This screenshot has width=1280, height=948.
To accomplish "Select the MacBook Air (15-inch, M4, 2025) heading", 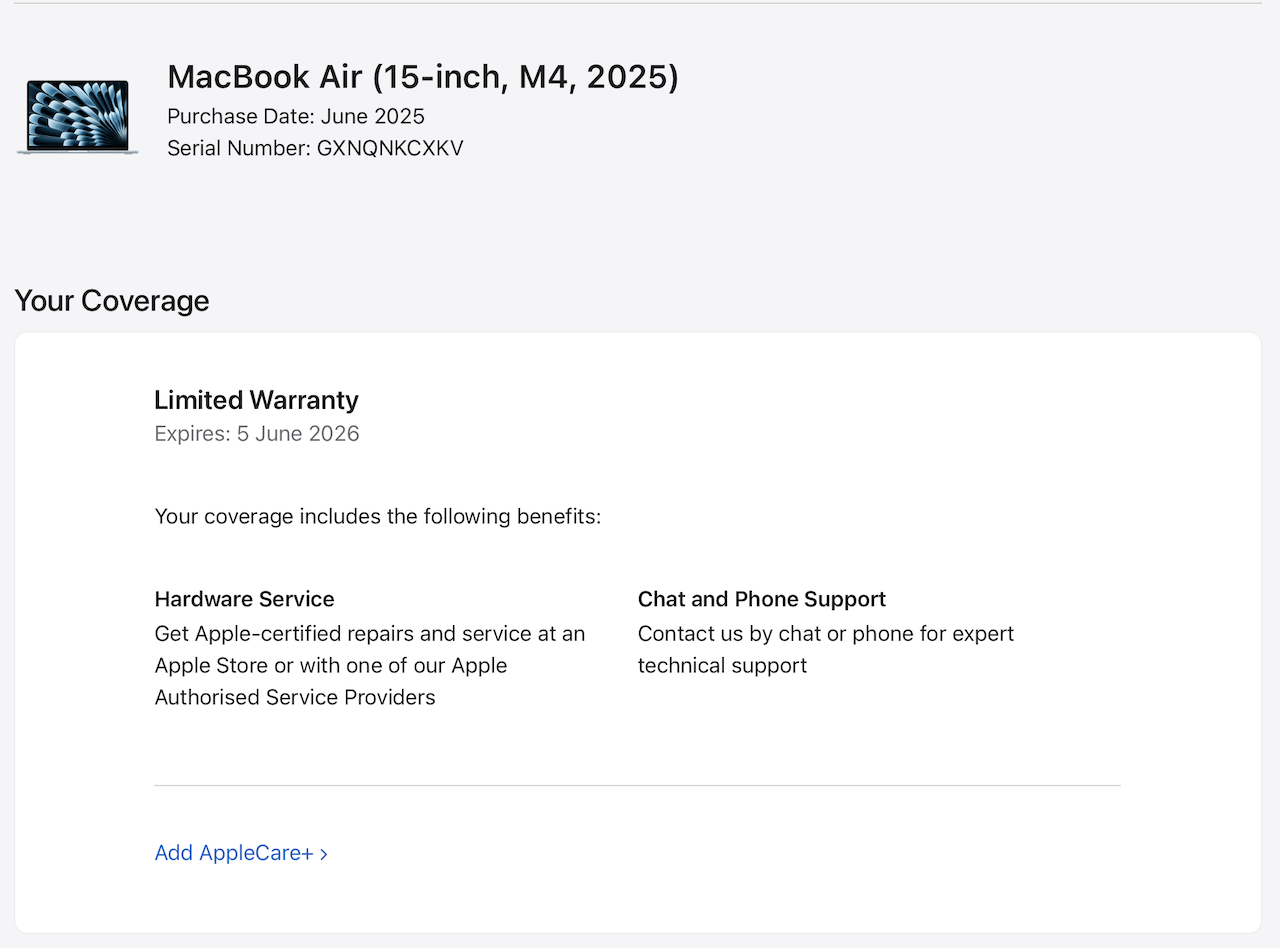I will (x=423, y=77).
